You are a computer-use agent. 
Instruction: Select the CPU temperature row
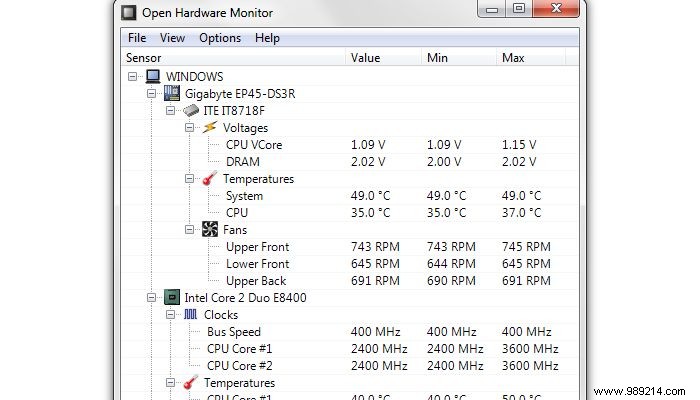[350, 212]
